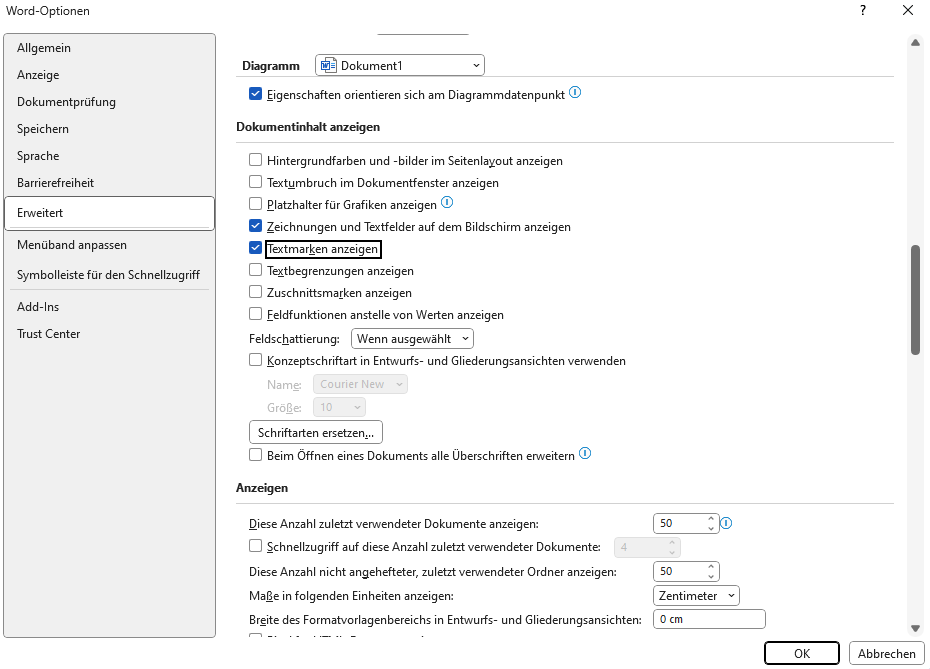Open the Diagramm Dokument1 dropdown
930x669 pixels.
click(x=400, y=65)
